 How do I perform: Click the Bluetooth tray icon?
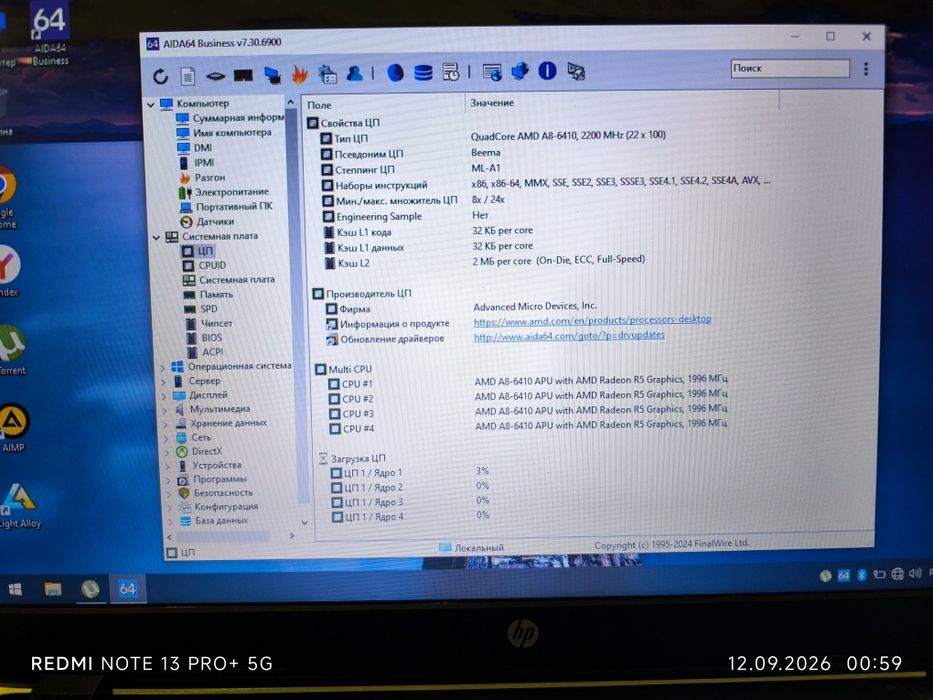pyautogui.click(x=861, y=575)
